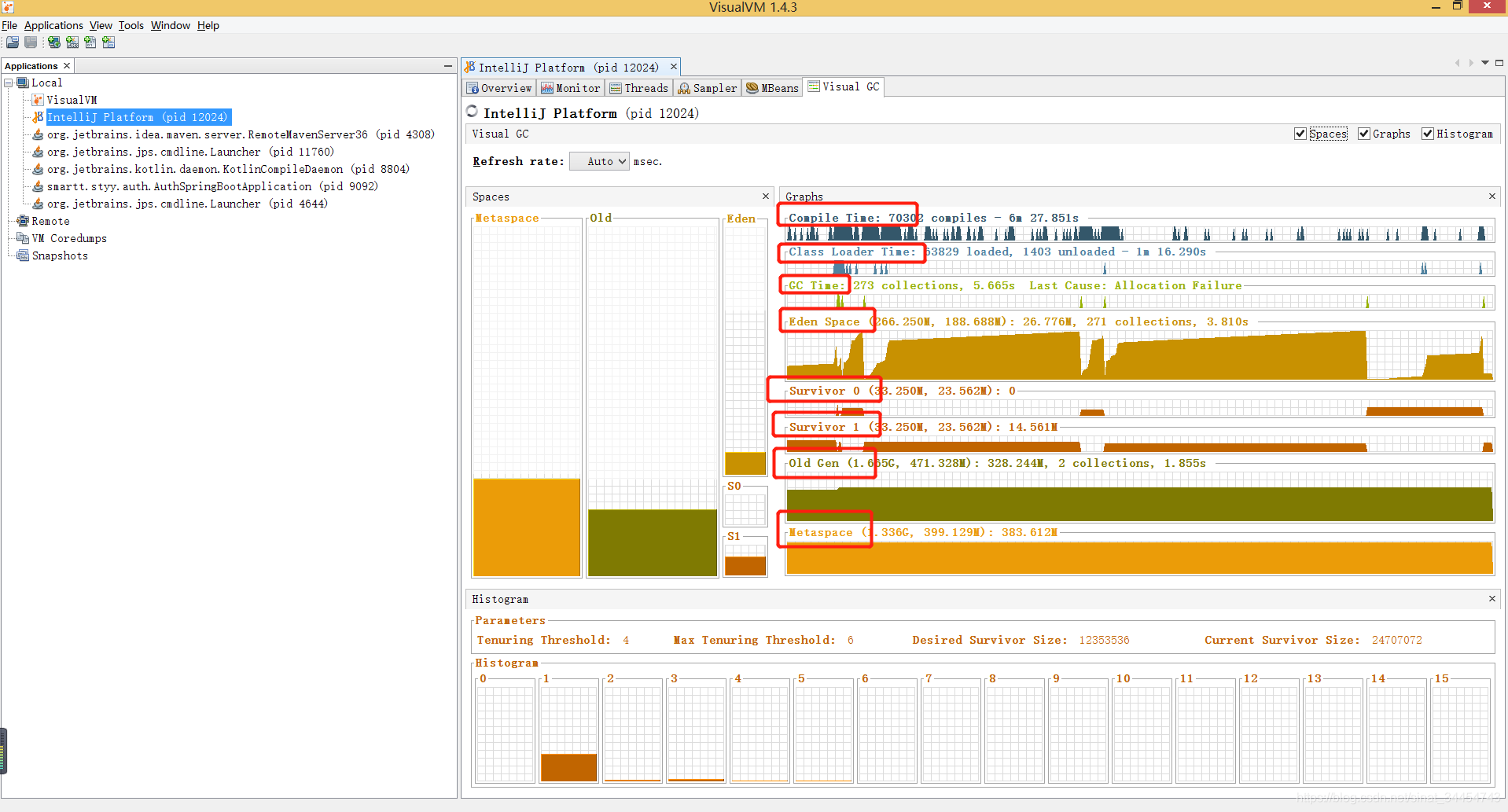Click the Add JMX Connection toolbar icon

[72, 42]
